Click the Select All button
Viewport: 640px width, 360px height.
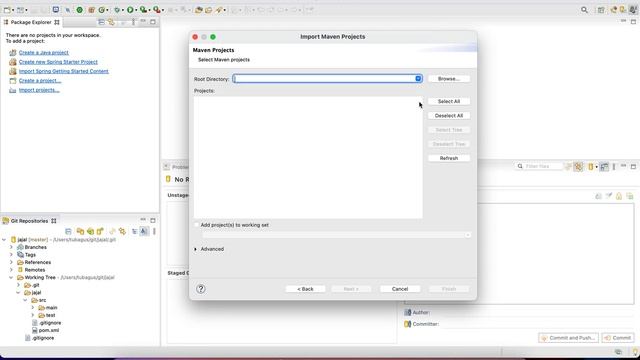449,101
